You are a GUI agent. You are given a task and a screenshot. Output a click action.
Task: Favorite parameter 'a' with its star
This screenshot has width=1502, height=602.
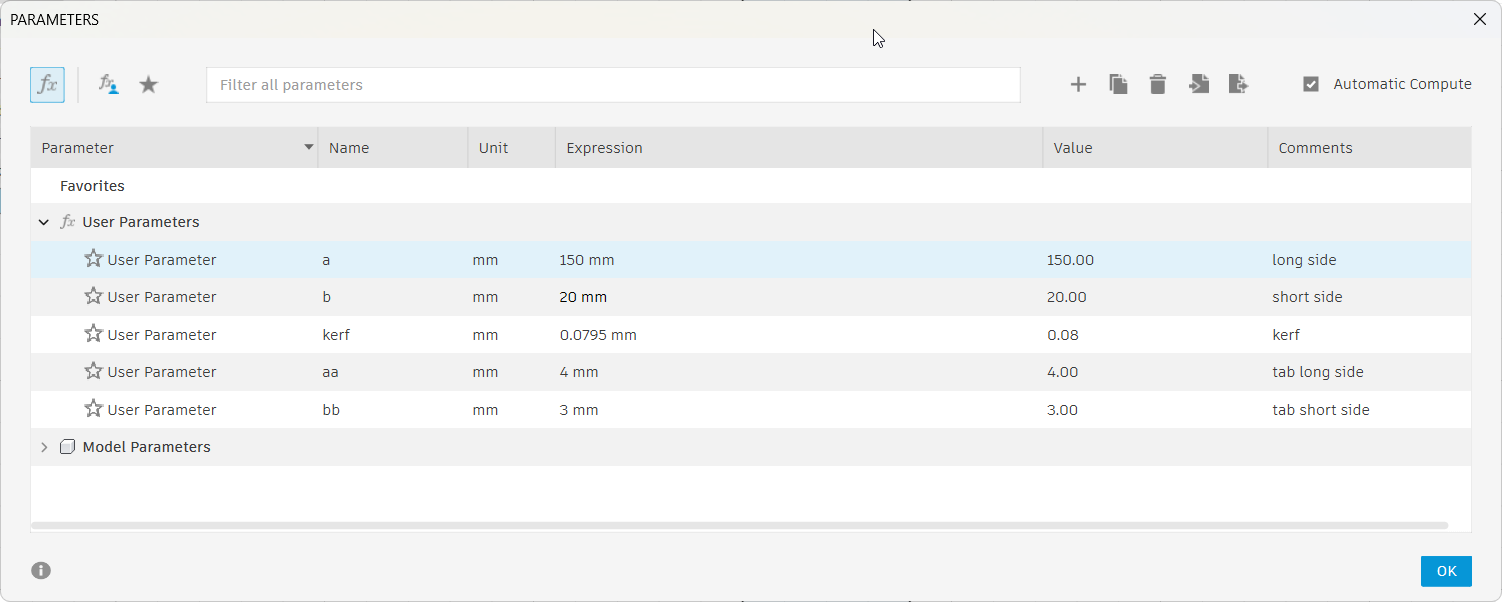point(93,259)
